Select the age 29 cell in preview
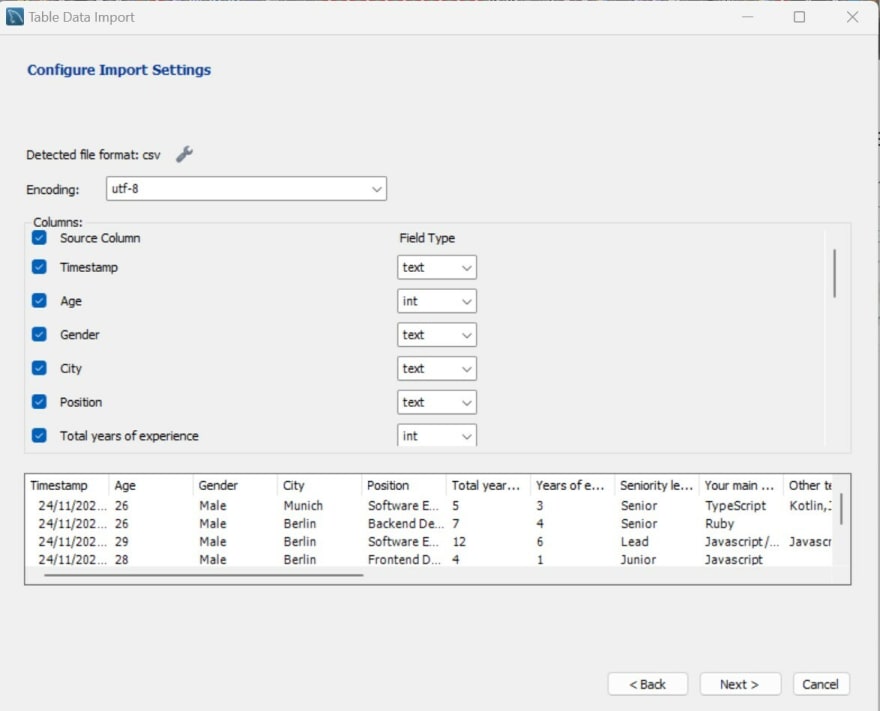 pyautogui.click(x=122, y=542)
